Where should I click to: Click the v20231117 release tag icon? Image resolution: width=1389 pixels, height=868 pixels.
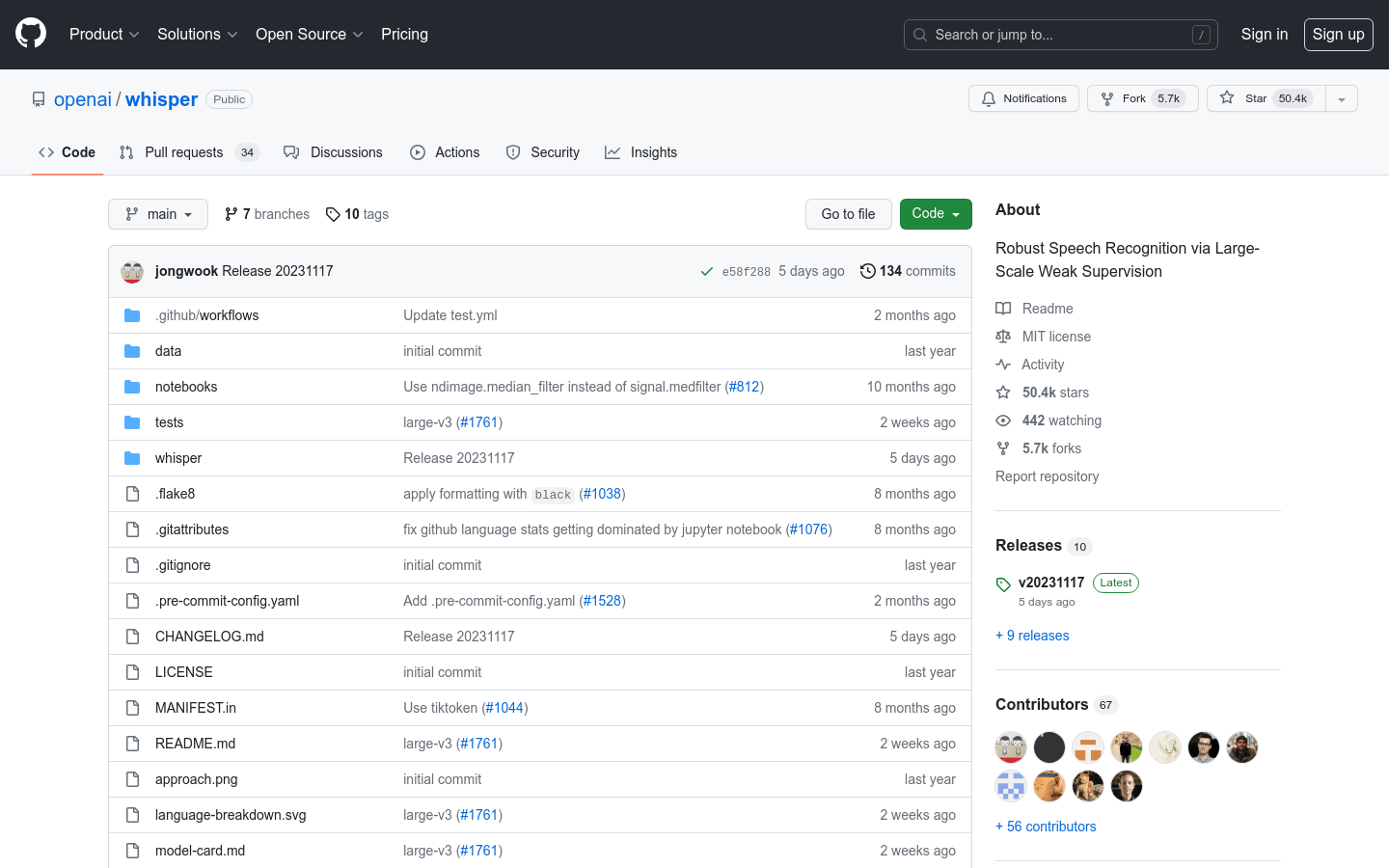point(1003,583)
